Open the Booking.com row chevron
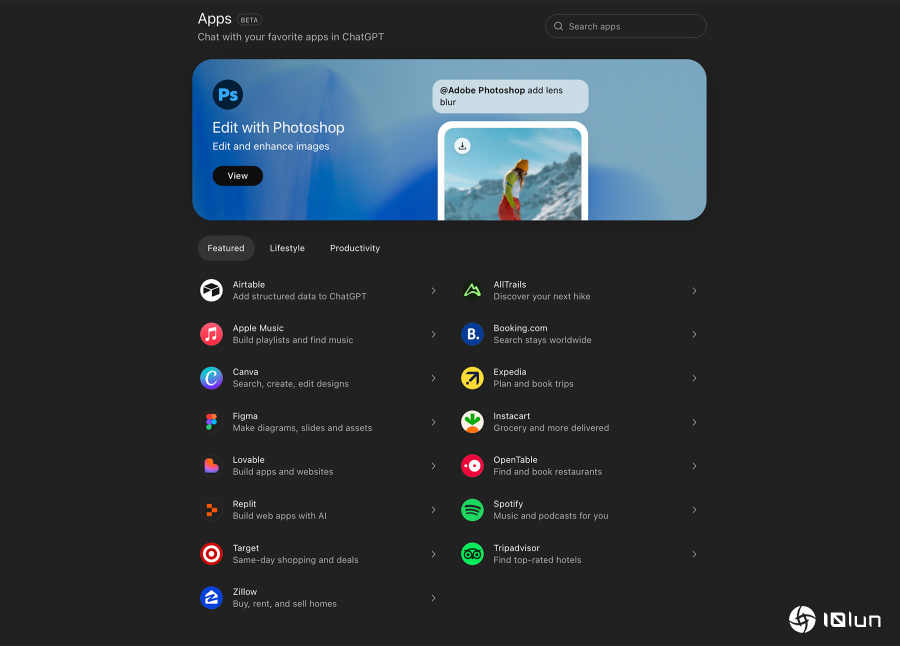Image resolution: width=900 pixels, height=646 pixels. point(695,334)
